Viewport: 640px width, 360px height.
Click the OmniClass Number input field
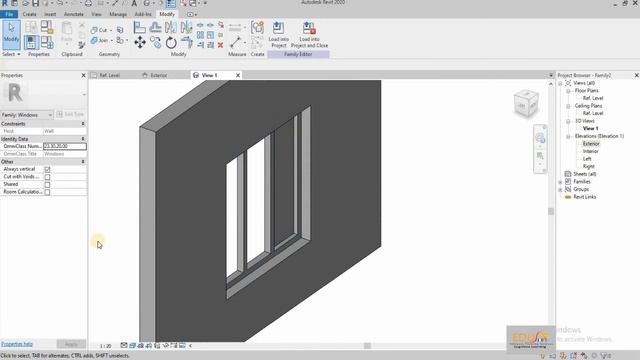(x=65, y=146)
